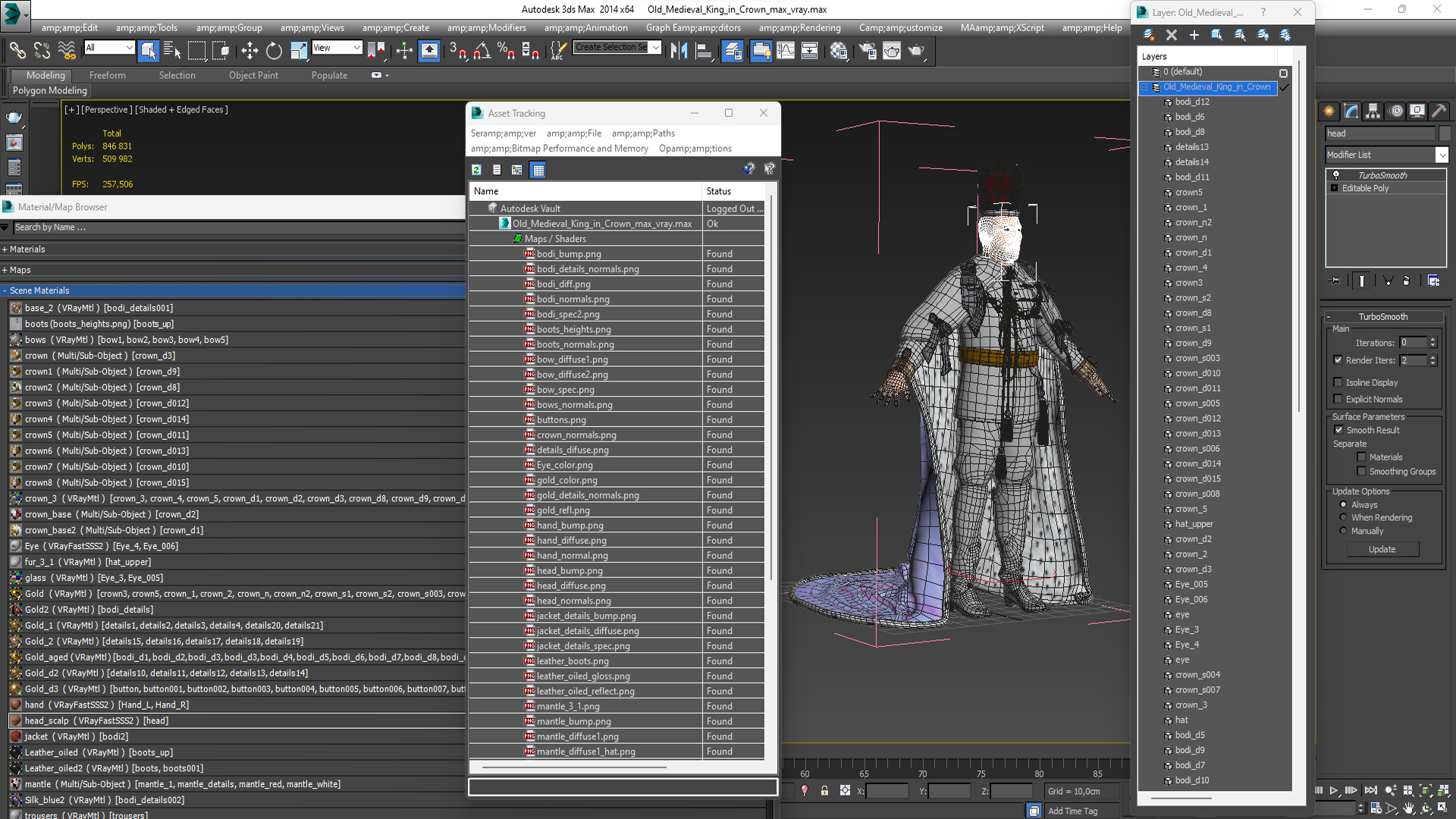The width and height of the screenshot is (1456, 819).
Task: Check the Separate by Materials checkbox
Action: pyautogui.click(x=1361, y=457)
